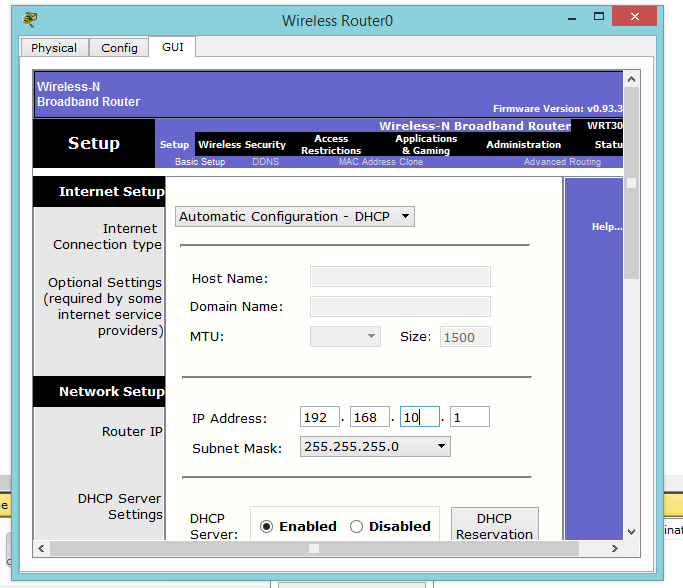Expand the MTU dropdown

tap(345, 336)
